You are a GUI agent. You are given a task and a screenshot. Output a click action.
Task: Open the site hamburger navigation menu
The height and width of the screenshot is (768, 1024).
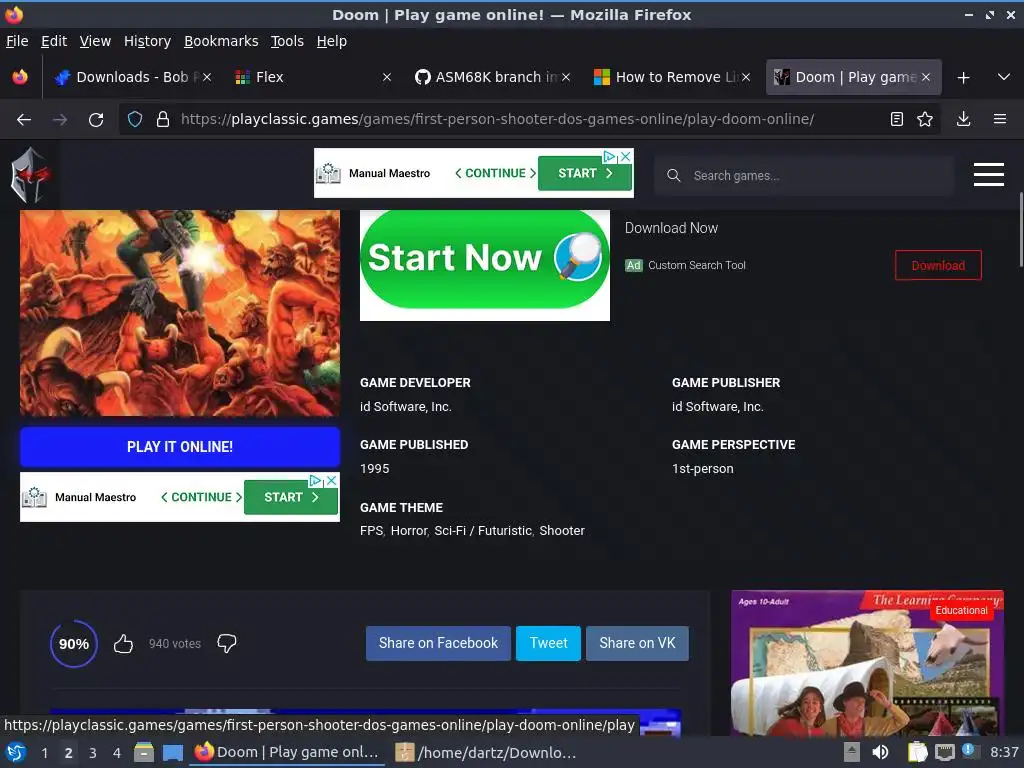coord(989,174)
